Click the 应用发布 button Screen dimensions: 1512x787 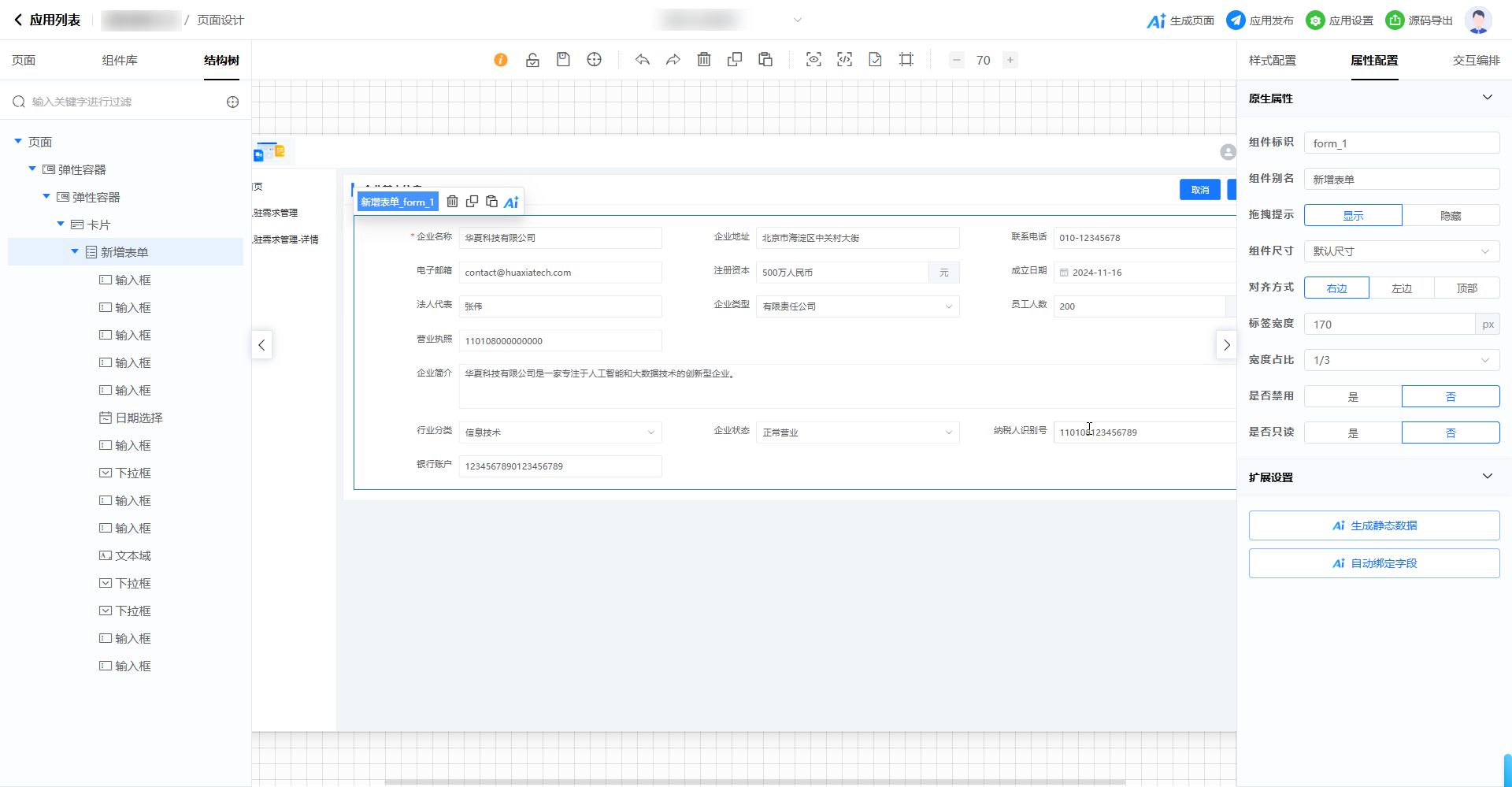pyautogui.click(x=1260, y=20)
